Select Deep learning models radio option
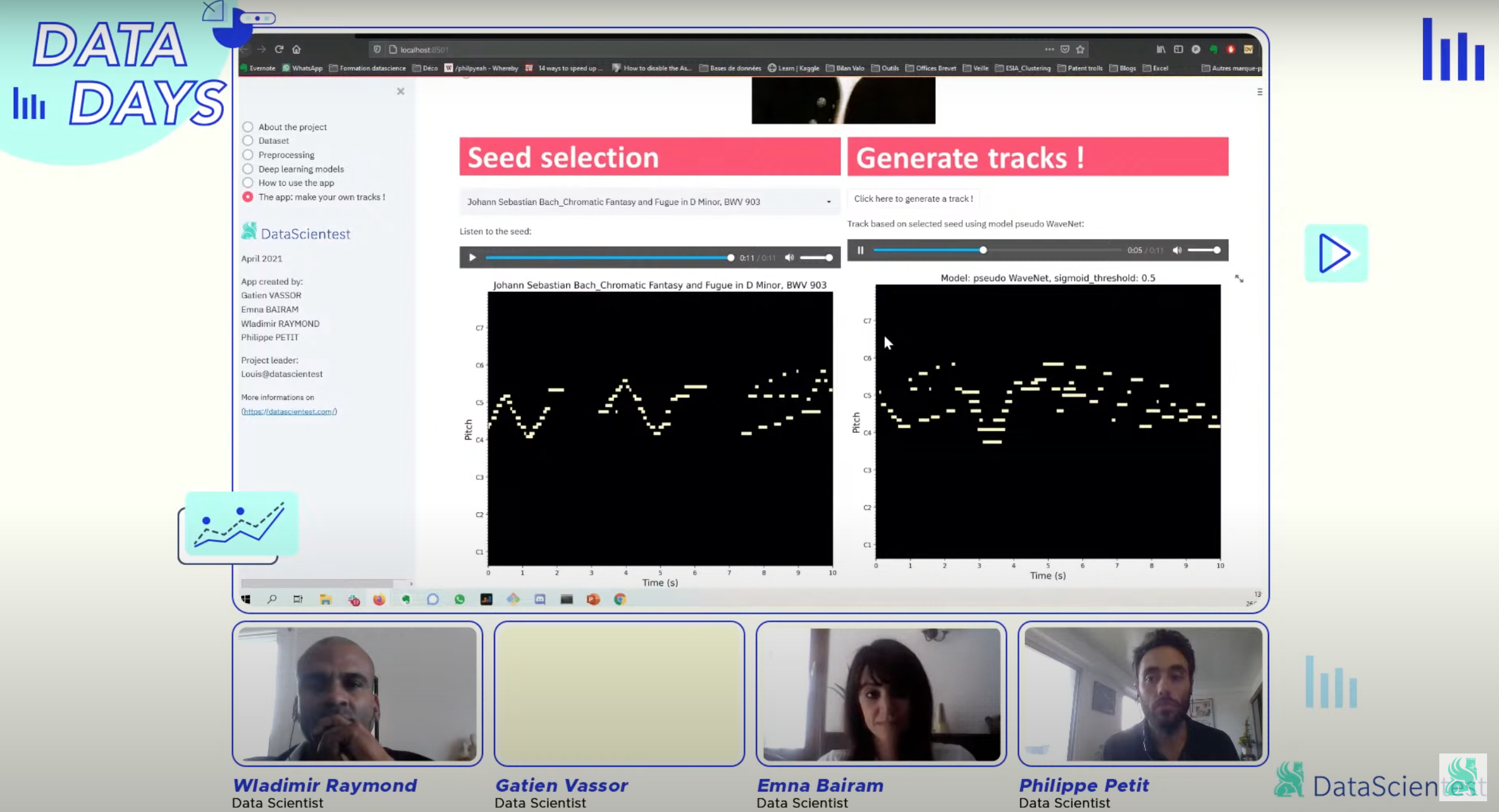 pyautogui.click(x=248, y=169)
